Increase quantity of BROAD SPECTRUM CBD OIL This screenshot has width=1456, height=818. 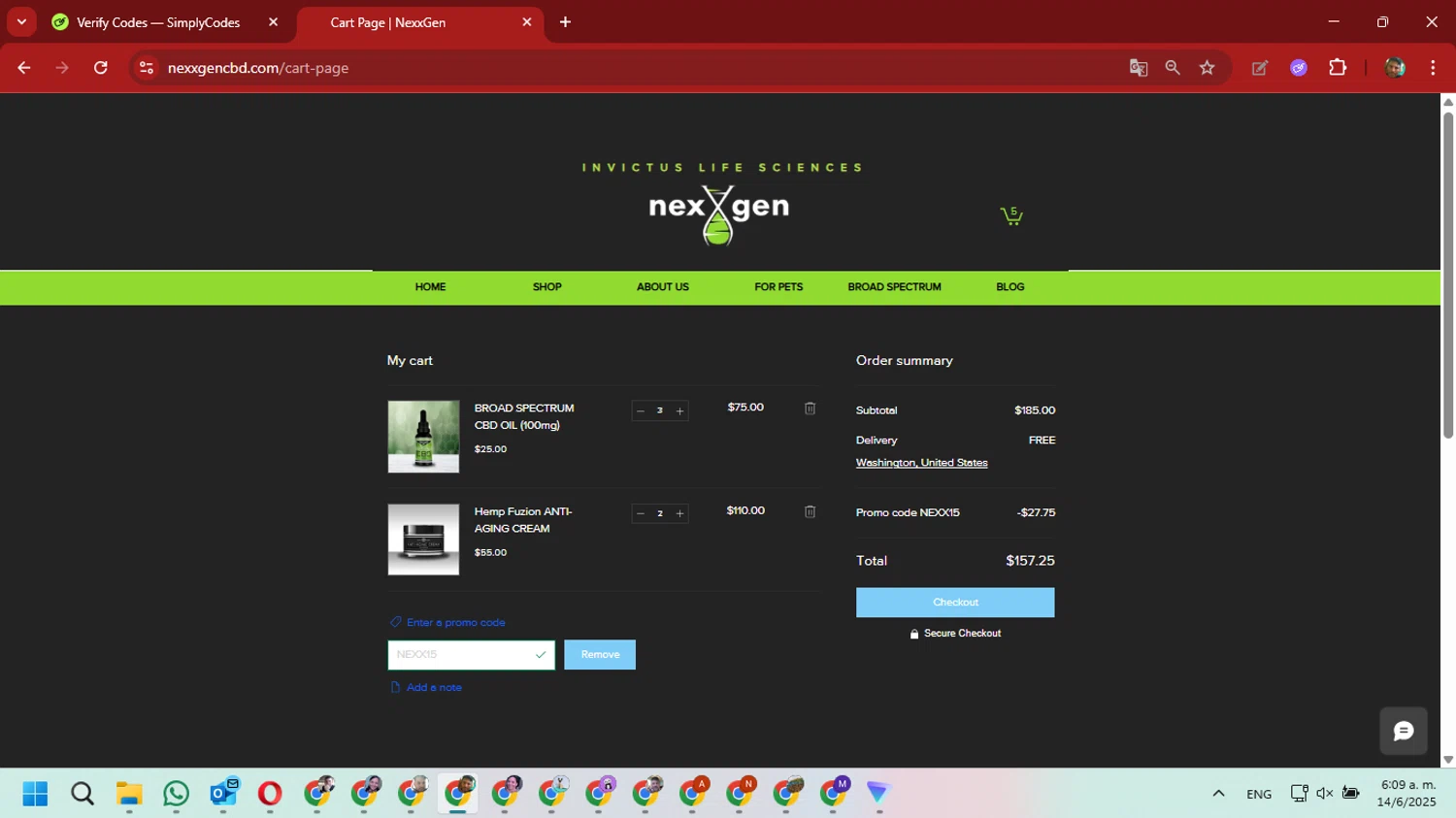679,410
